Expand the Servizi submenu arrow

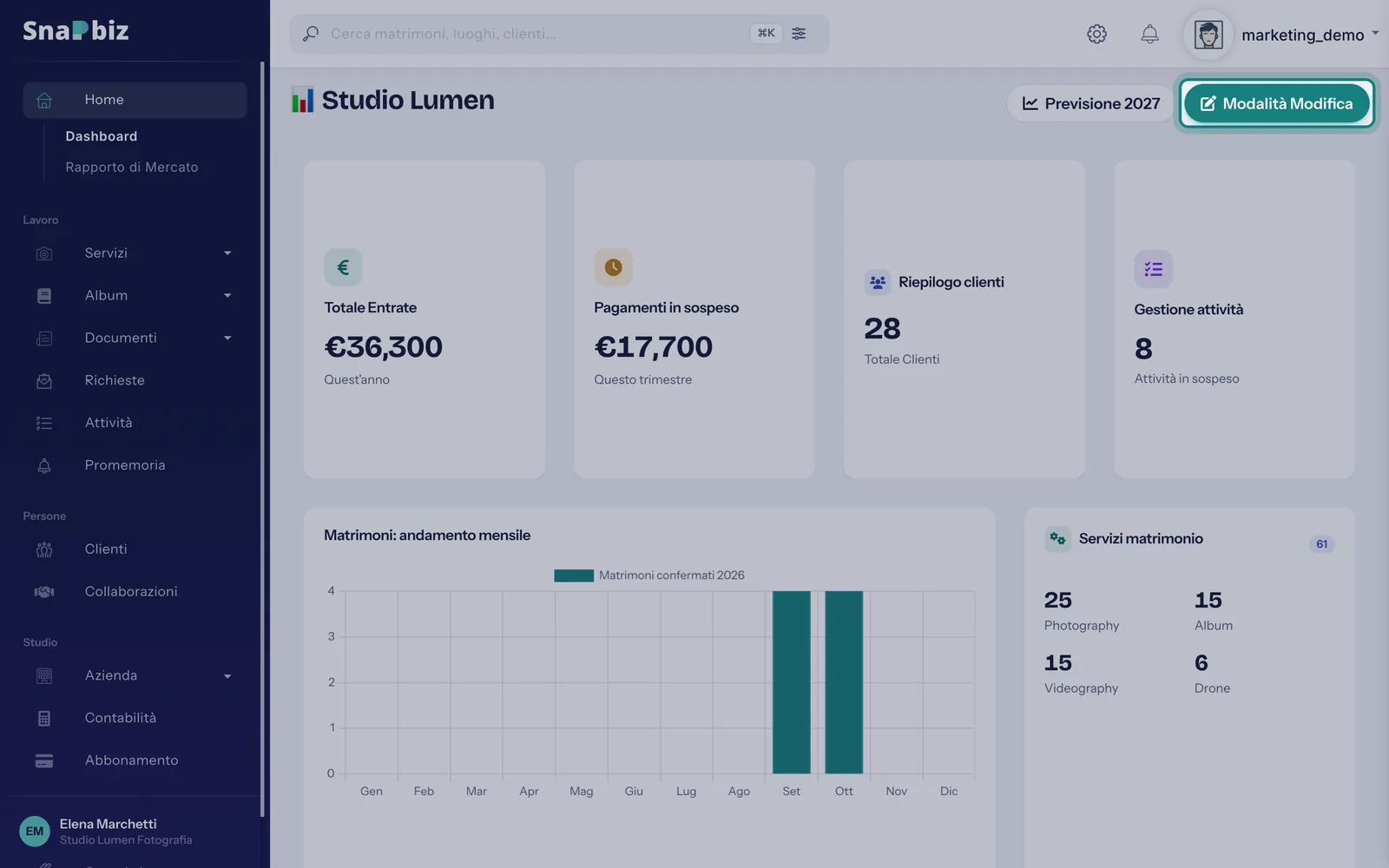pyautogui.click(x=227, y=253)
